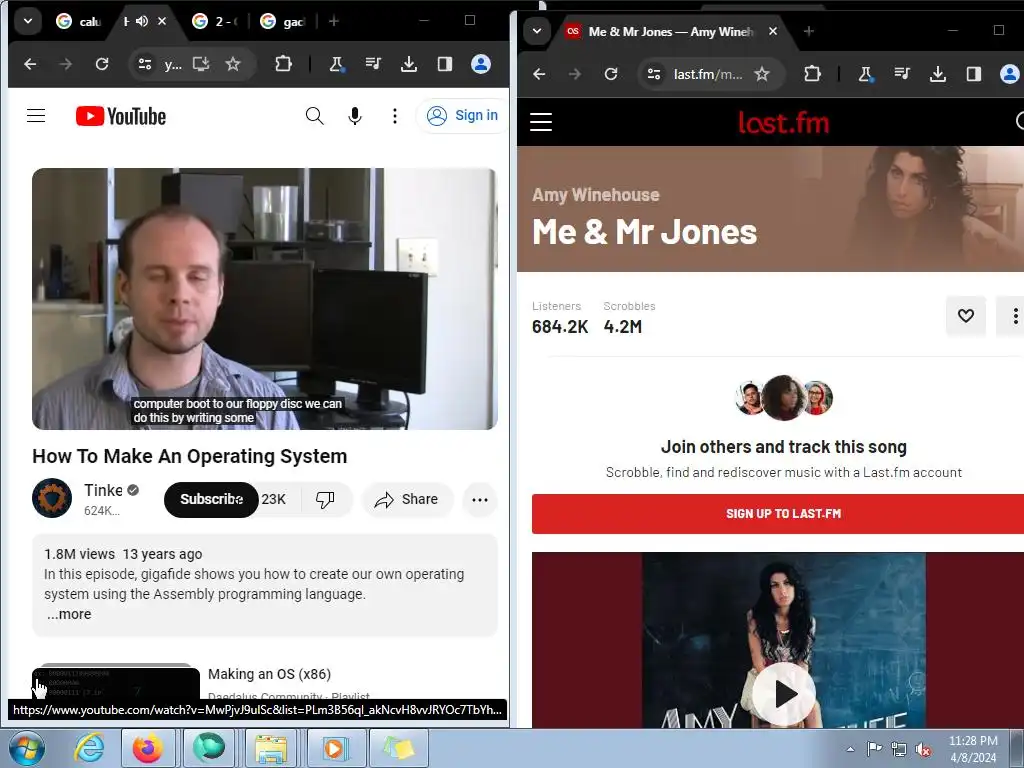Open track more-options dots on Last.fm
The width and height of the screenshot is (1024, 768).
click(1014, 315)
